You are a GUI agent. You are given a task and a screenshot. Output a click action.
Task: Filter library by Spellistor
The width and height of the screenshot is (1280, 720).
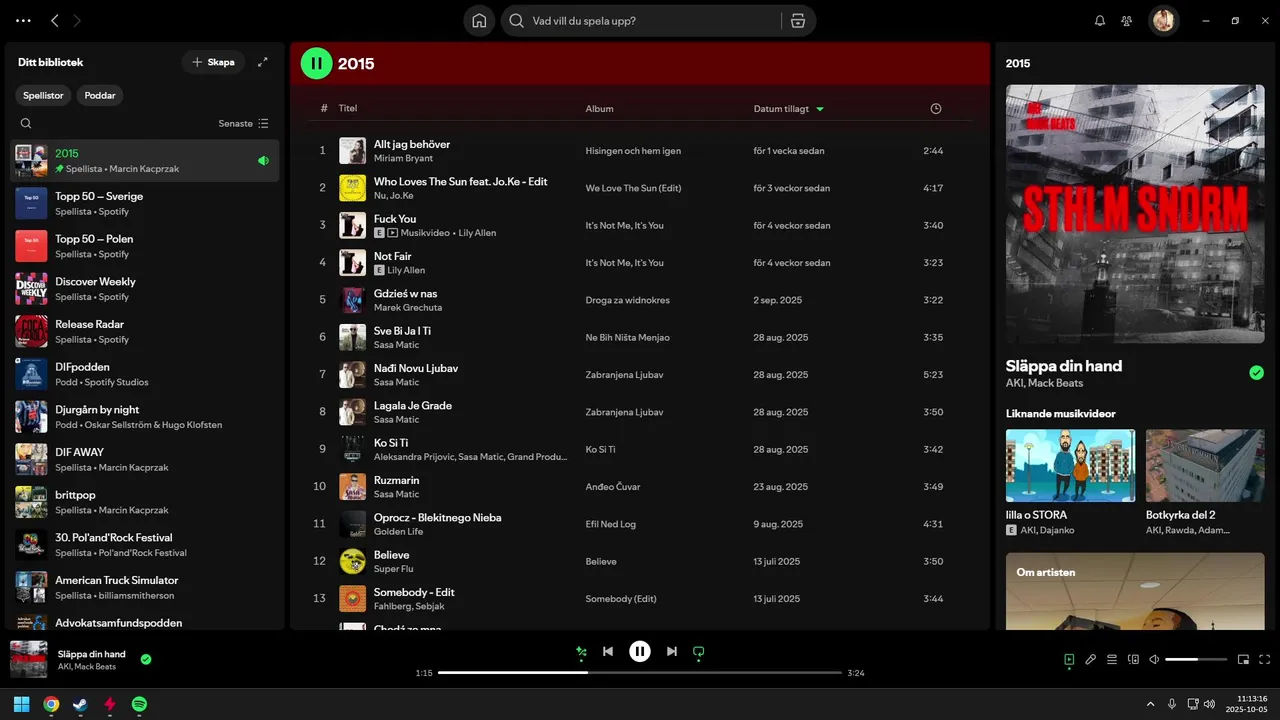(44, 96)
